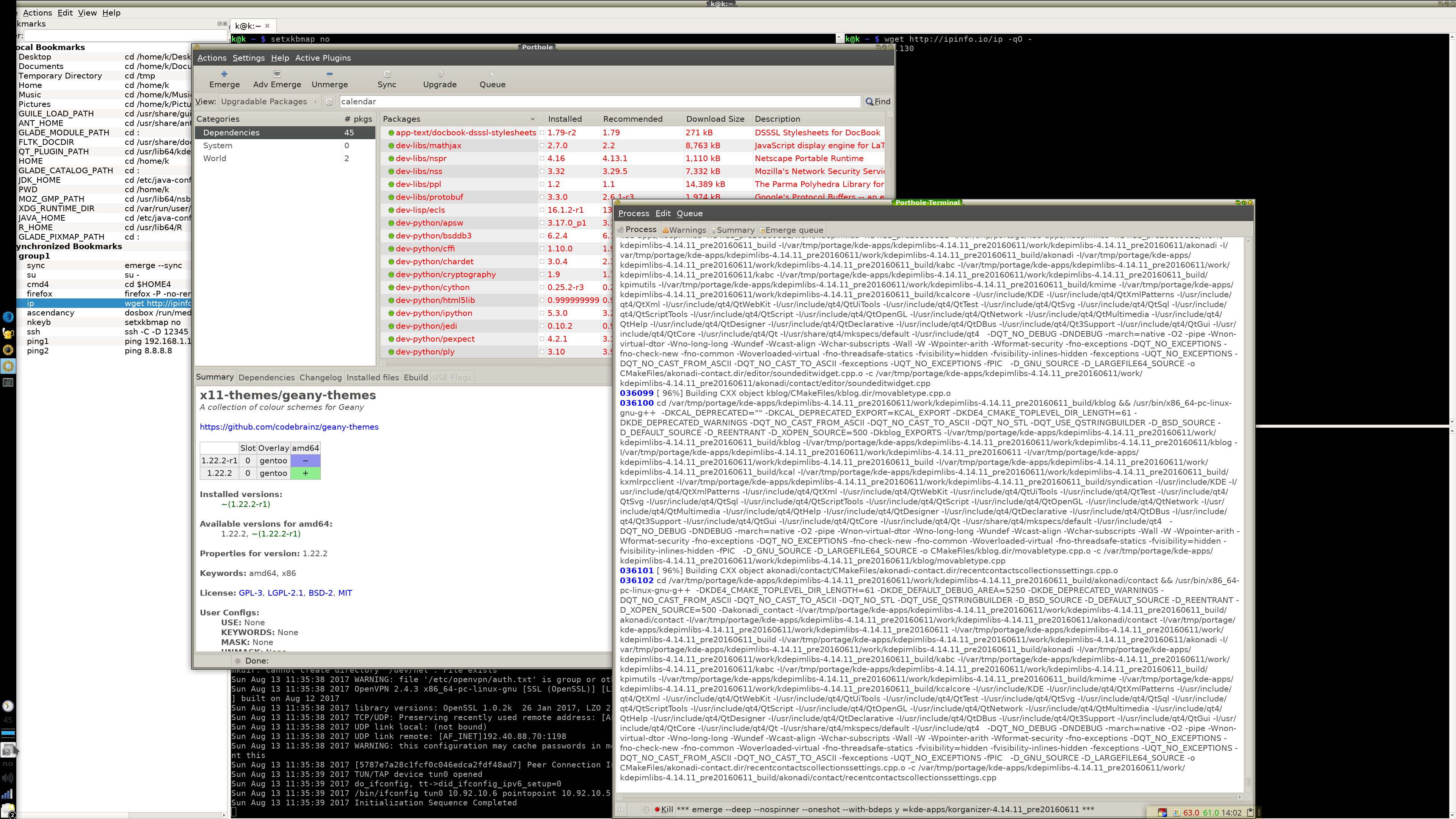Screen dimensions: 1456x819
Task: Click the play icon in Porthole-Terminal status bar
Action: pyautogui.click(x=633, y=810)
